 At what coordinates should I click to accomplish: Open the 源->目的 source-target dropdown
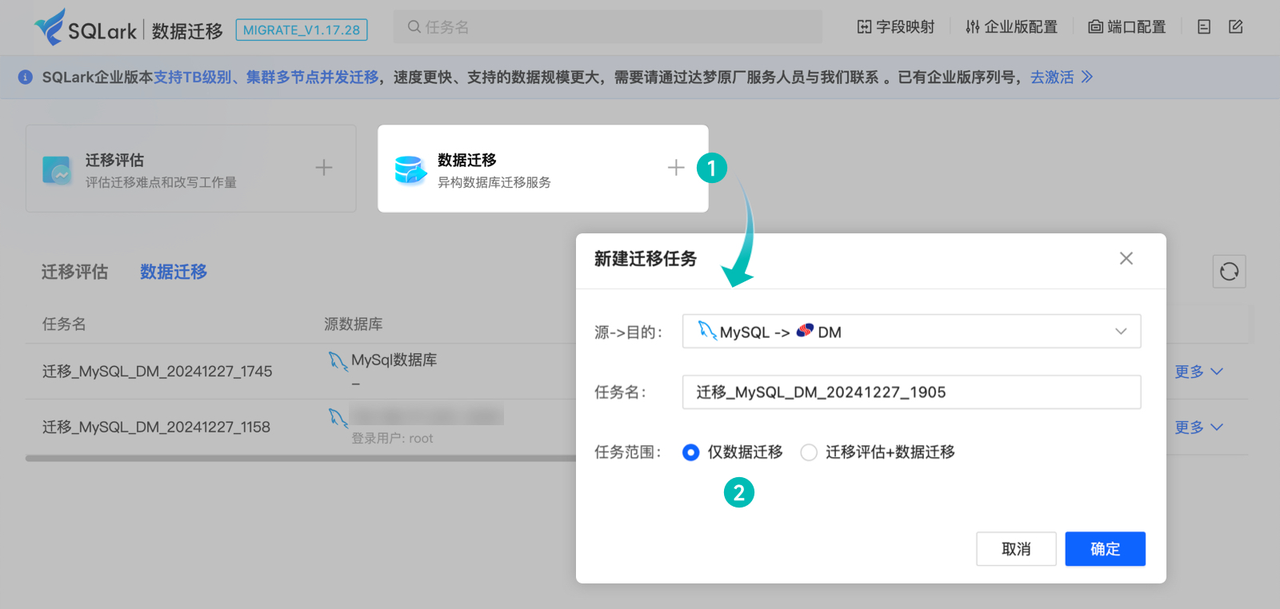[x=910, y=331]
